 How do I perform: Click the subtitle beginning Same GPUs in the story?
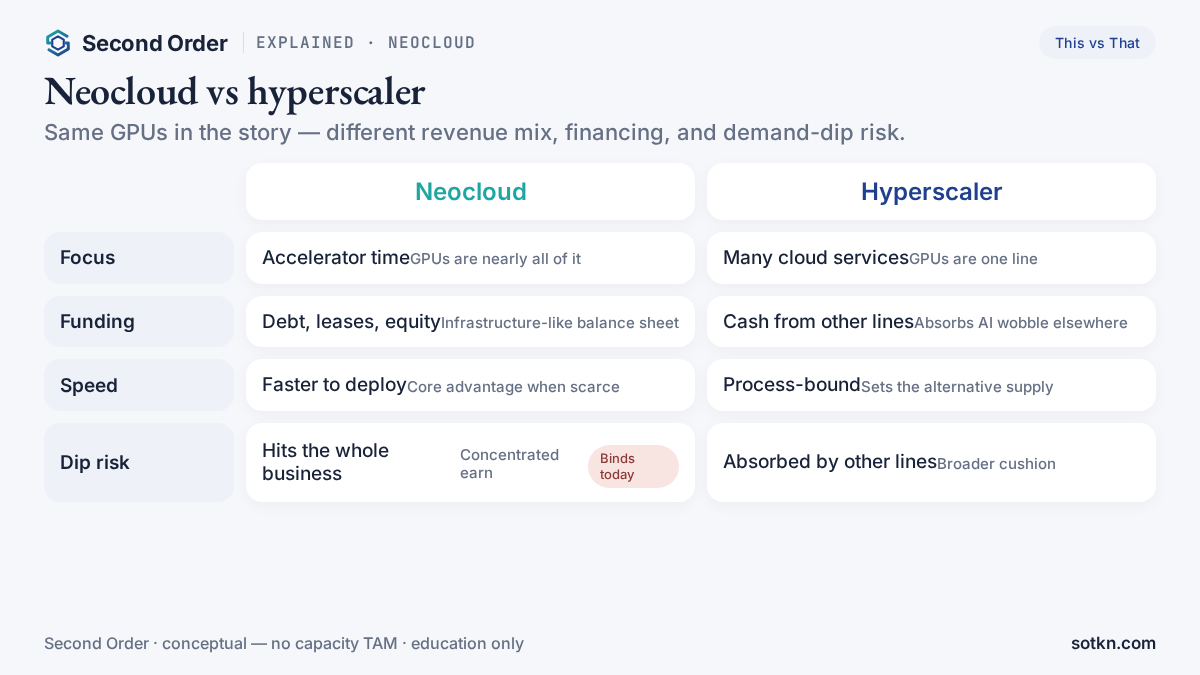click(474, 132)
